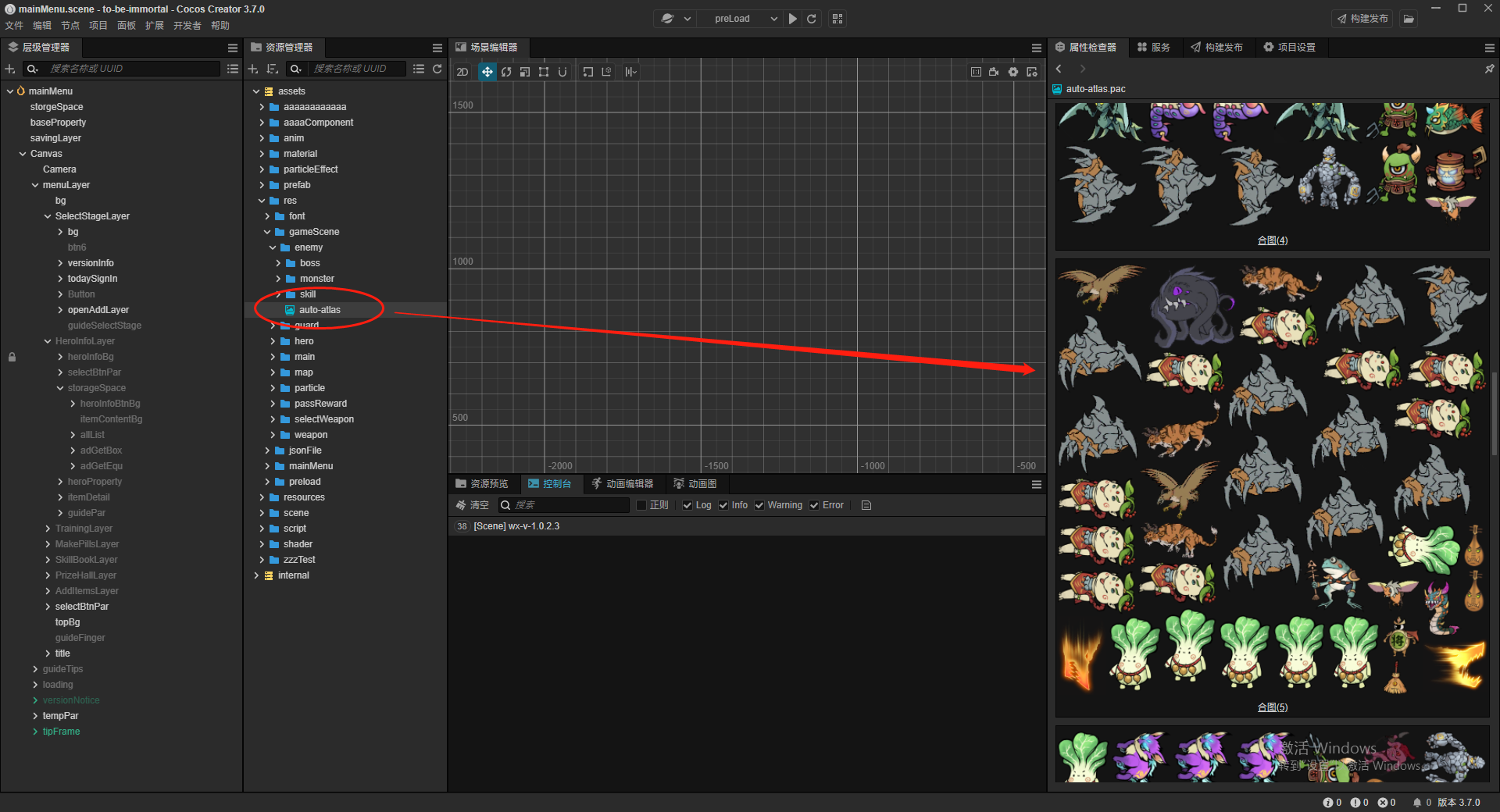Screen dimensions: 1500x812
Task: Click the inspector vertical scrollbar
Action: 1495,414
